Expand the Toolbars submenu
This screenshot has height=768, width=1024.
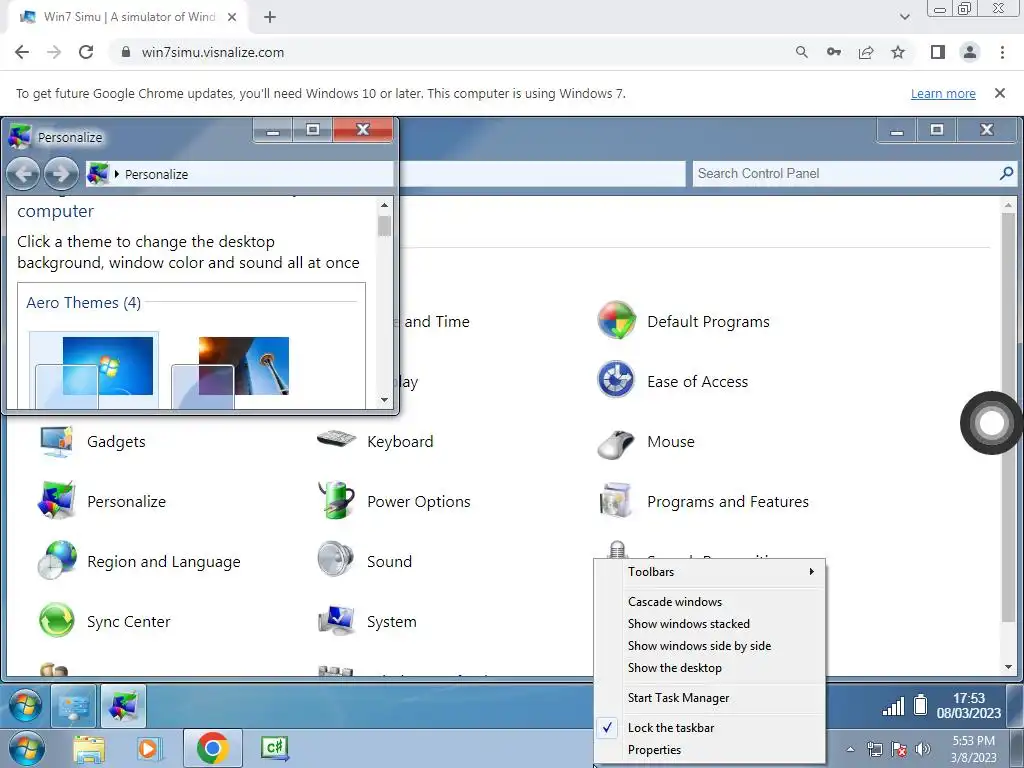pos(710,571)
